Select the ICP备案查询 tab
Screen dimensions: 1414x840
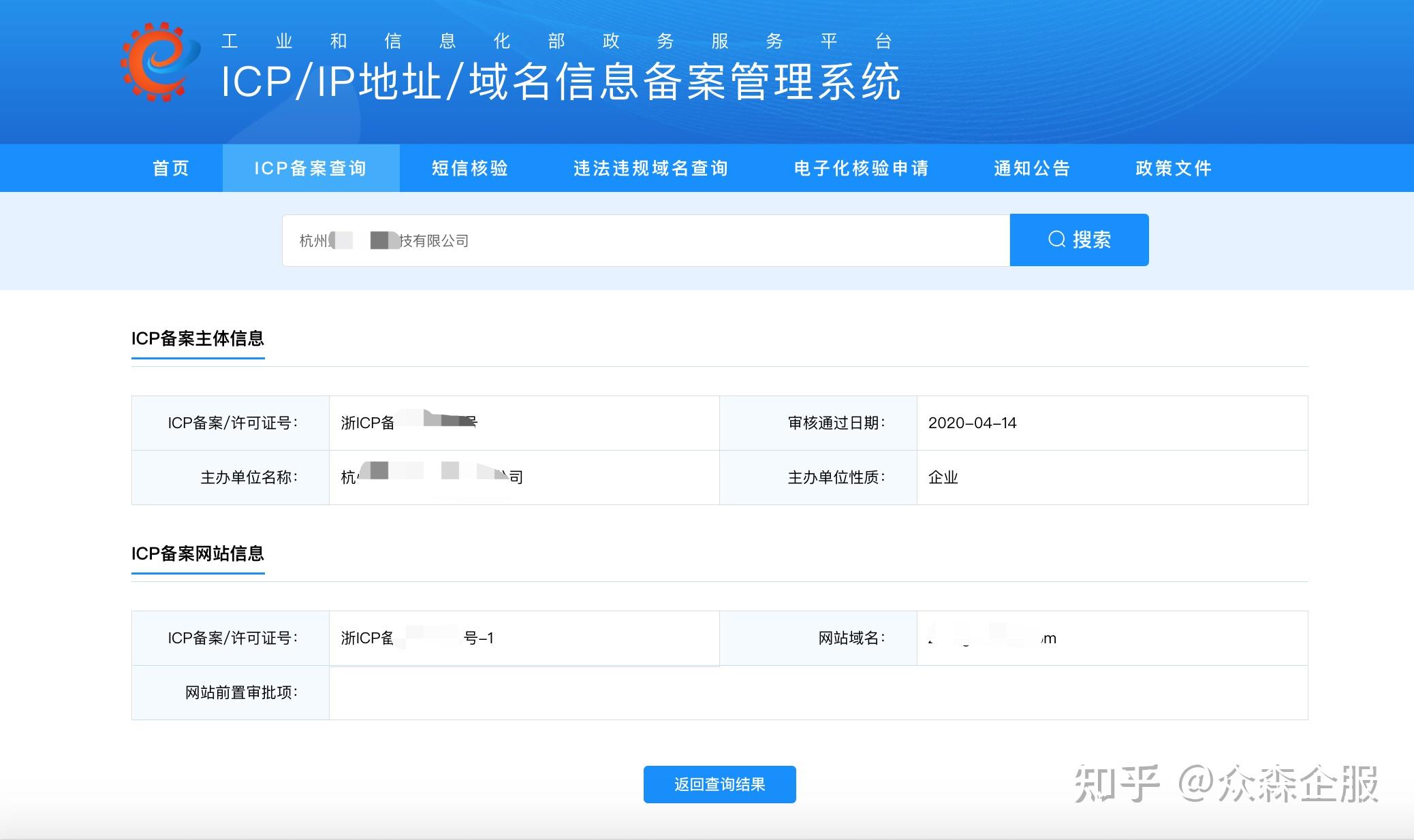pos(311,168)
